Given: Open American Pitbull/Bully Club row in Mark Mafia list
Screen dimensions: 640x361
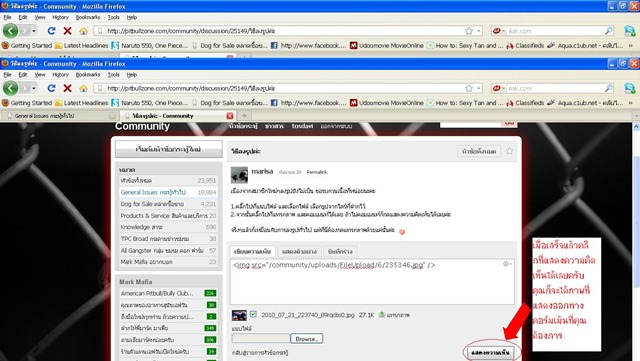Looking at the screenshot, I should click(x=168, y=293).
